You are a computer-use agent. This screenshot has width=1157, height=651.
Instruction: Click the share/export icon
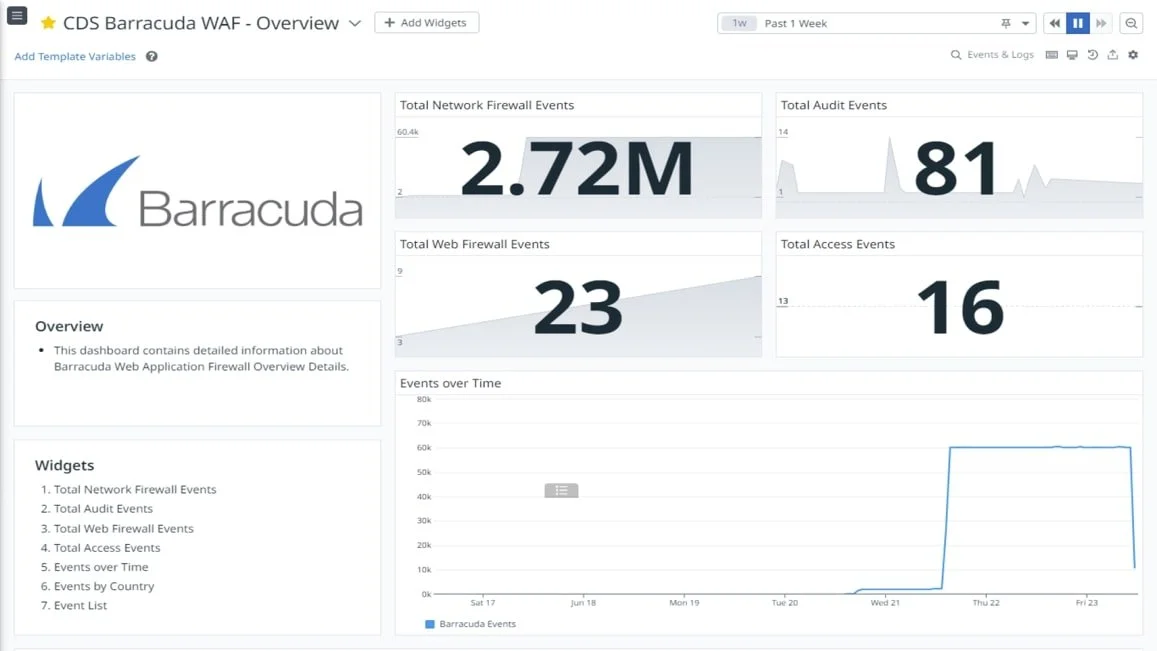tap(1112, 55)
